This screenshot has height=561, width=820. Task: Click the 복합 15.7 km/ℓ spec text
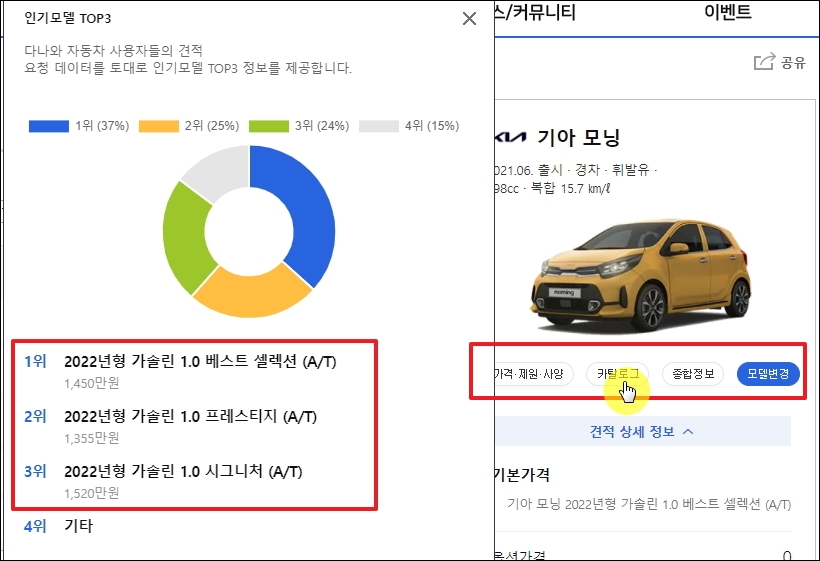571,189
